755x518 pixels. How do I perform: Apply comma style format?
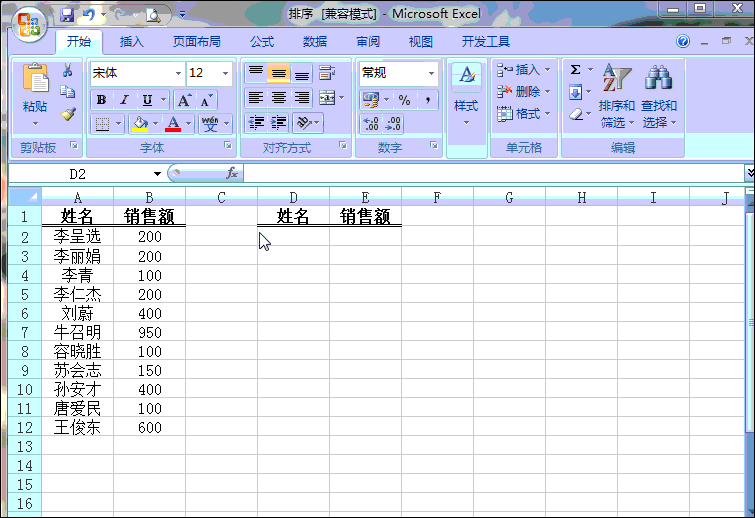427,100
